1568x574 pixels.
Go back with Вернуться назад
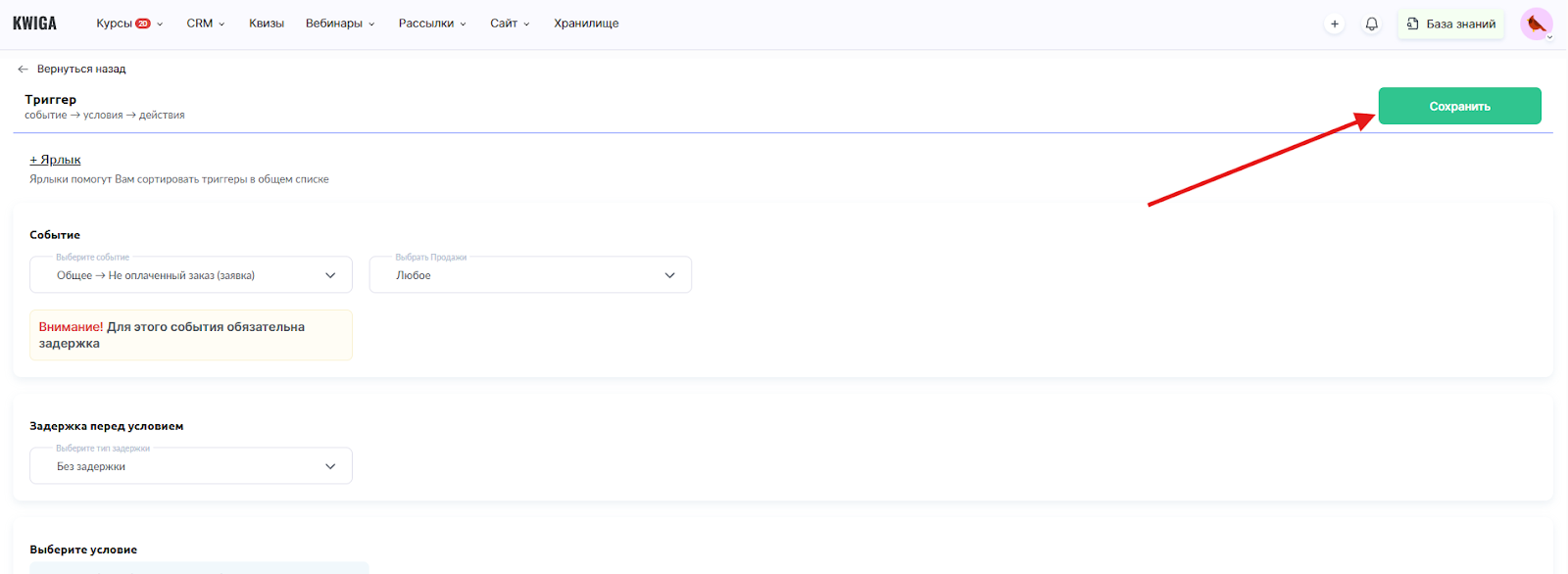point(81,70)
